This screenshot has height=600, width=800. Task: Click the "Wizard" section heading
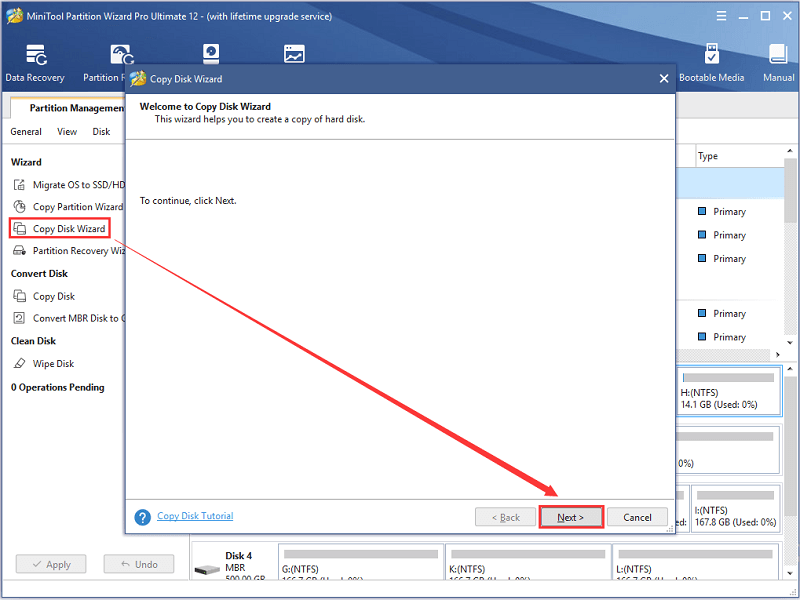coord(26,162)
